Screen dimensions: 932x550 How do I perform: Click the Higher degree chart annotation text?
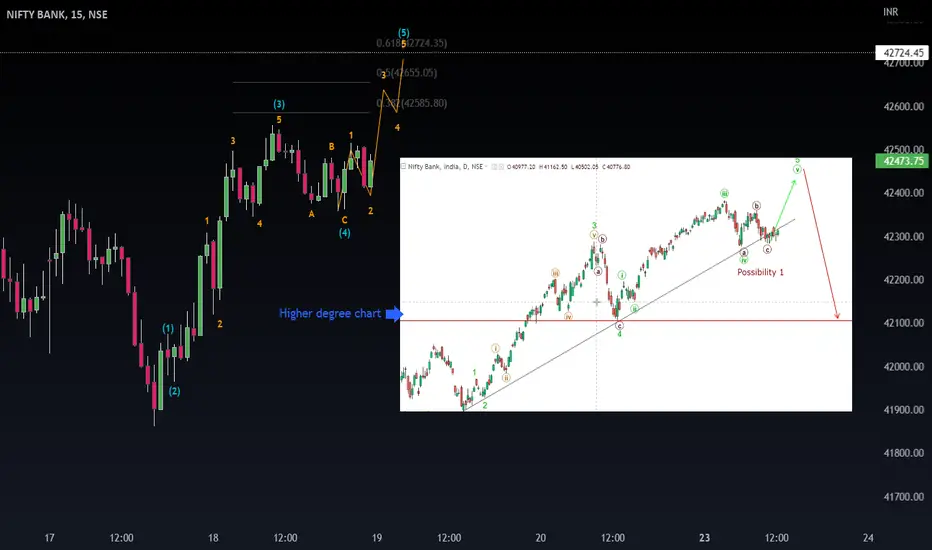coord(330,313)
